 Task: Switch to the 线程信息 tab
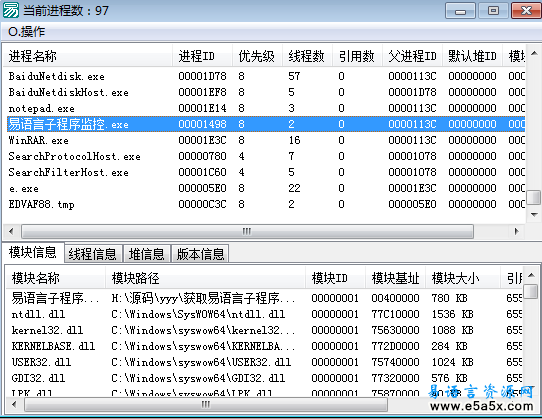(92, 254)
